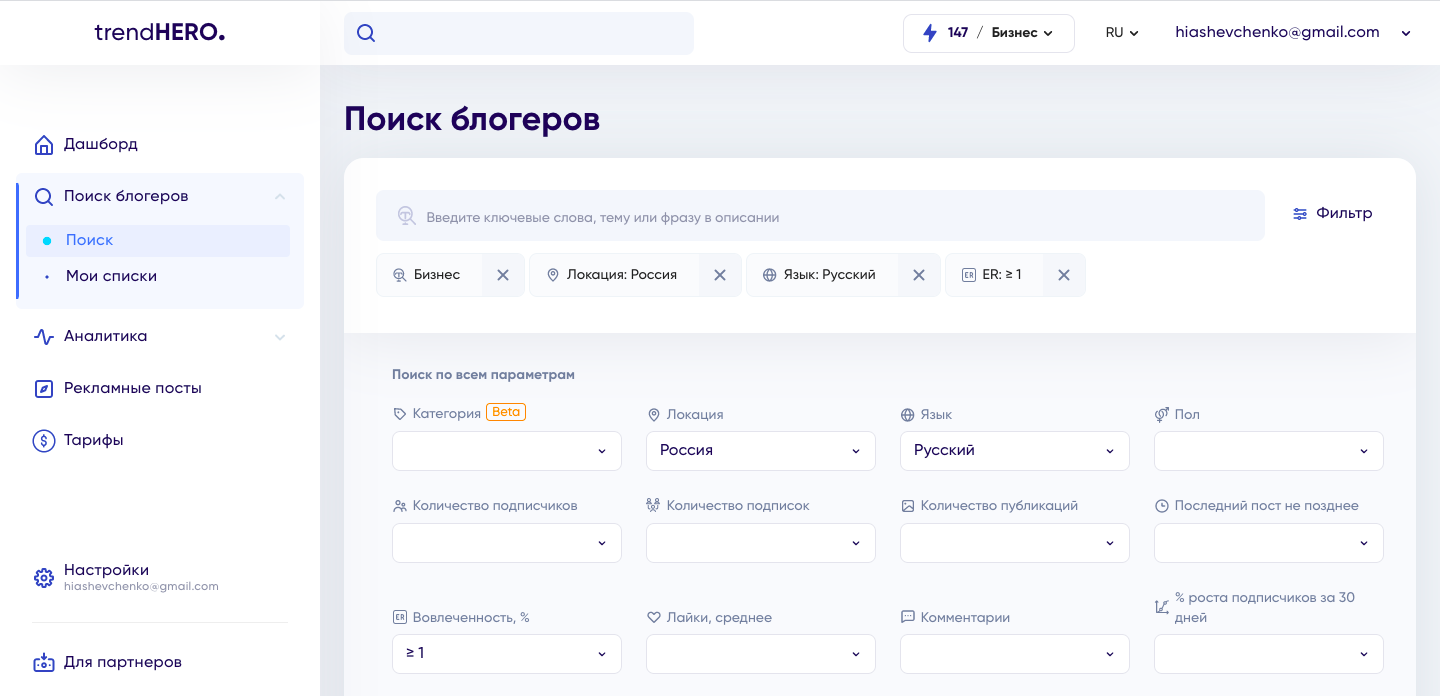Click the Количество публикаций image icon
This screenshot has height=696, width=1440.
[x=908, y=506]
